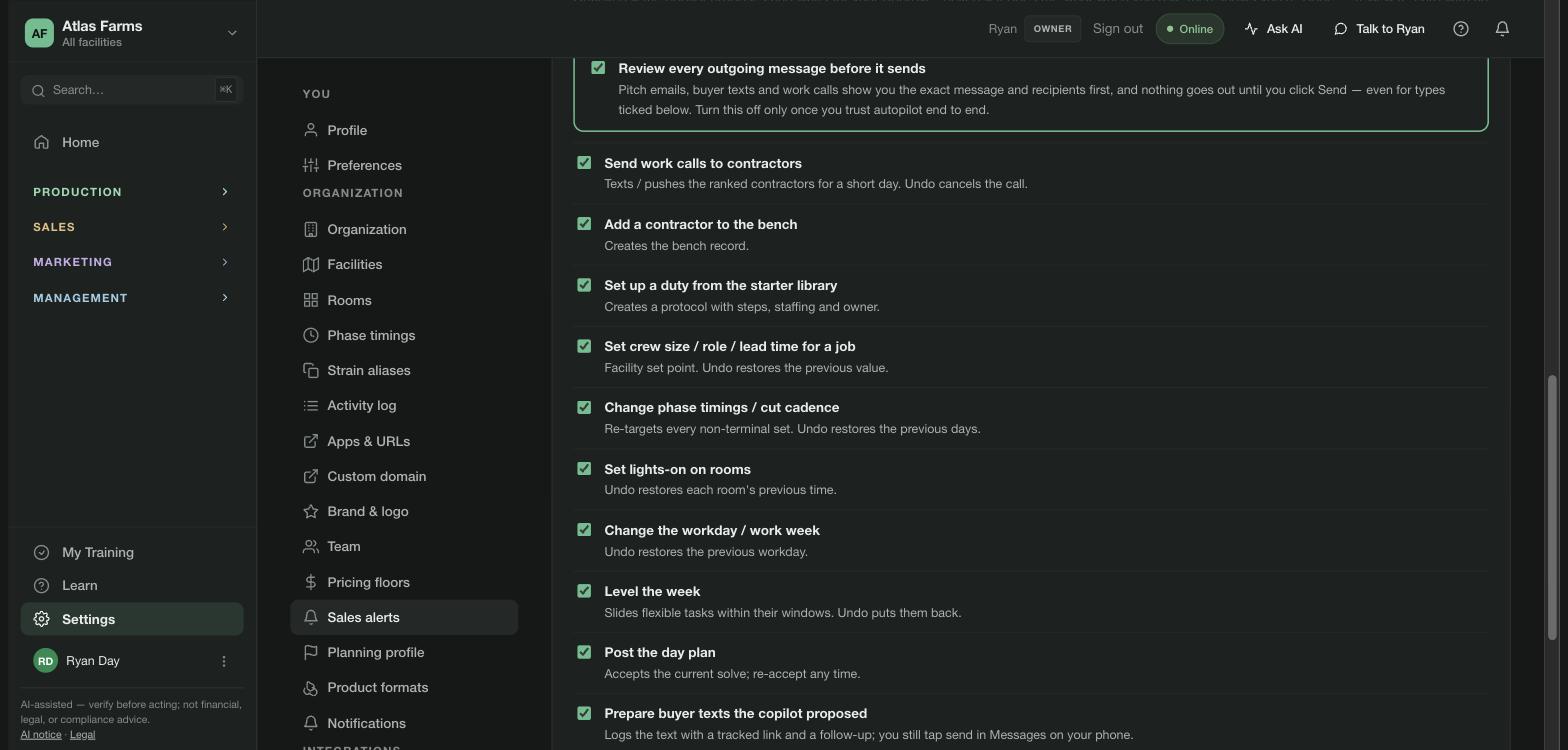The image size is (1568, 750).
Task: Select Home in the left navigation
Action: (x=131, y=142)
